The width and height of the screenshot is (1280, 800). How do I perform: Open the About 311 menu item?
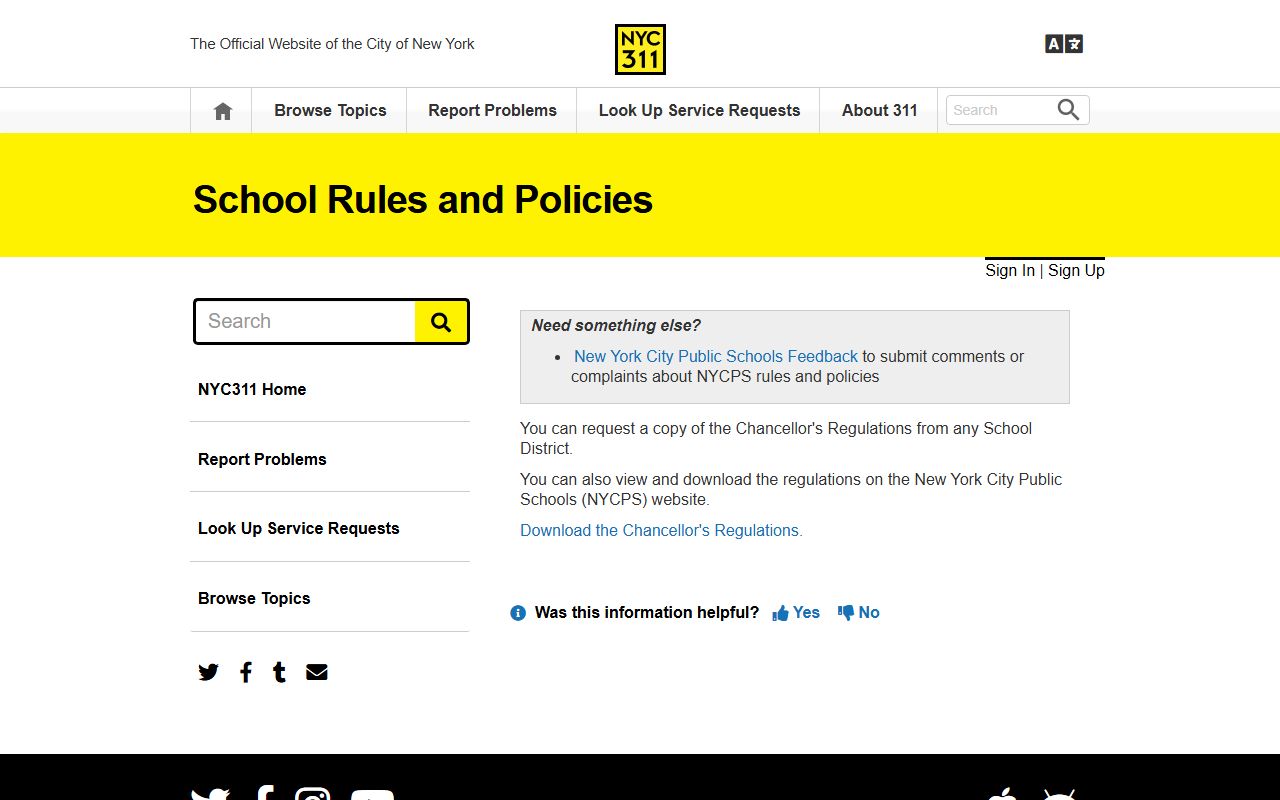pos(879,111)
